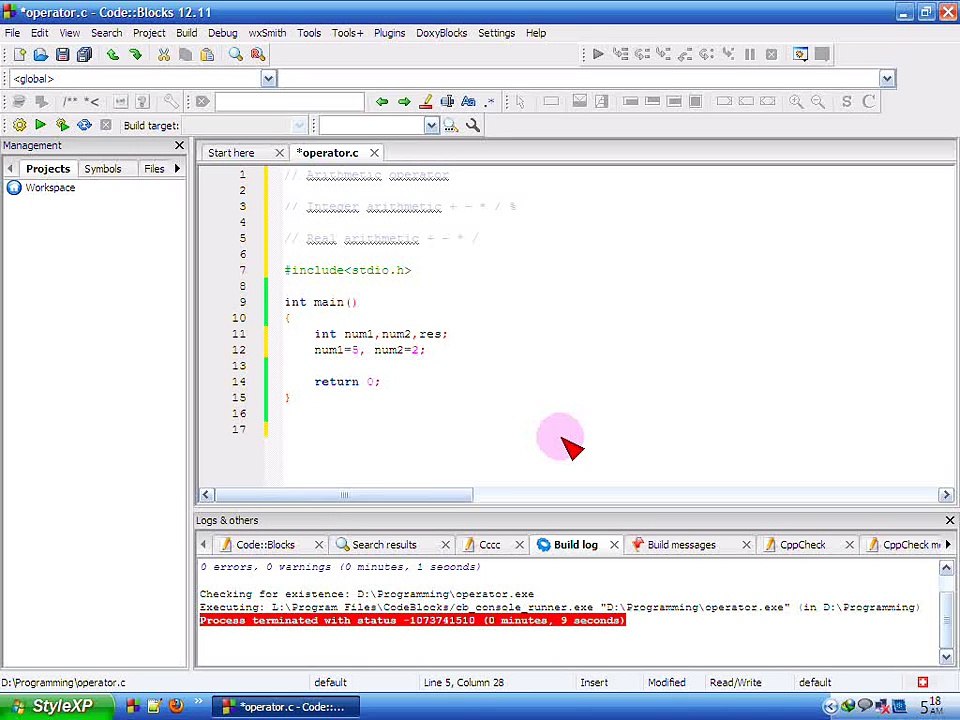The image size is (960, 720).
Task: Click the editor horizontal scrollbar thumb
Action: point(344,495)
